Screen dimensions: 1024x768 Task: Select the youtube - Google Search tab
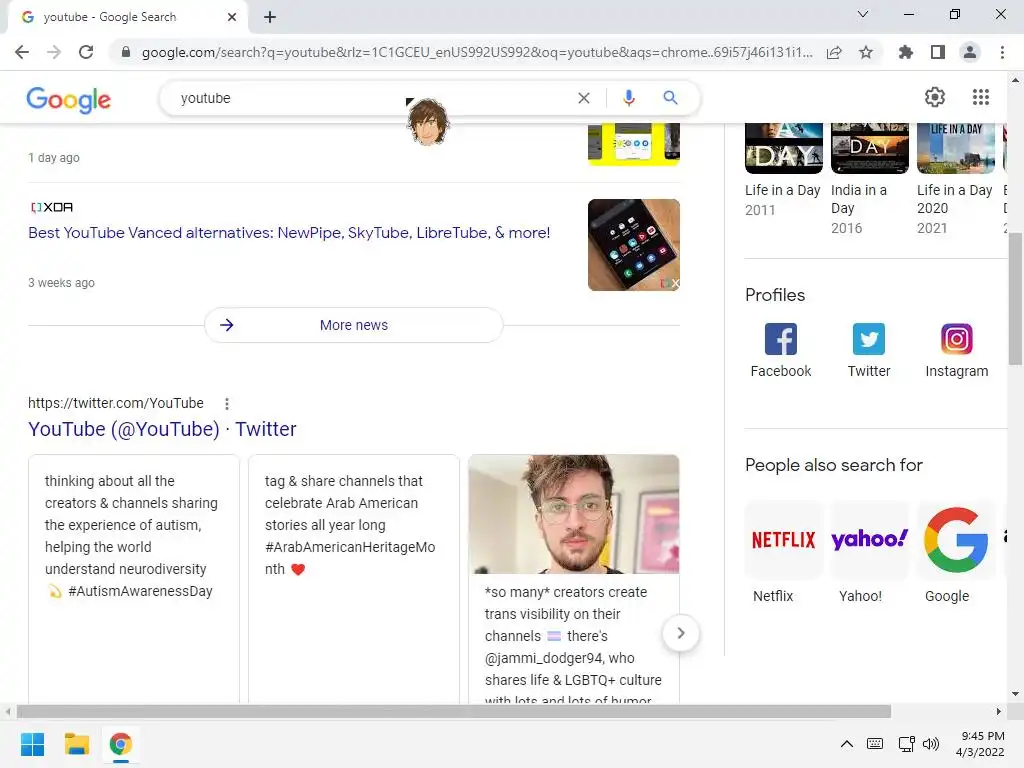(127, 17)
